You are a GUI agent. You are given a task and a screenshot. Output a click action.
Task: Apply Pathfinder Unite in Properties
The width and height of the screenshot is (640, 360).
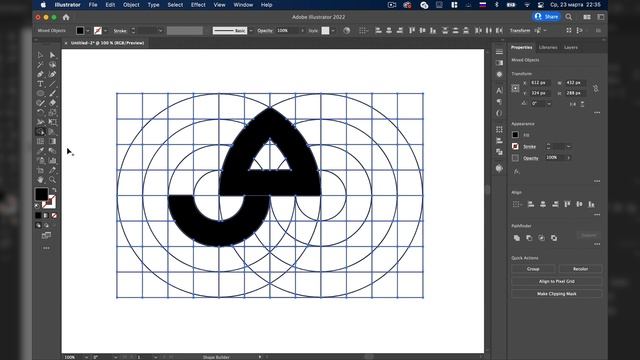click(517, 238)
